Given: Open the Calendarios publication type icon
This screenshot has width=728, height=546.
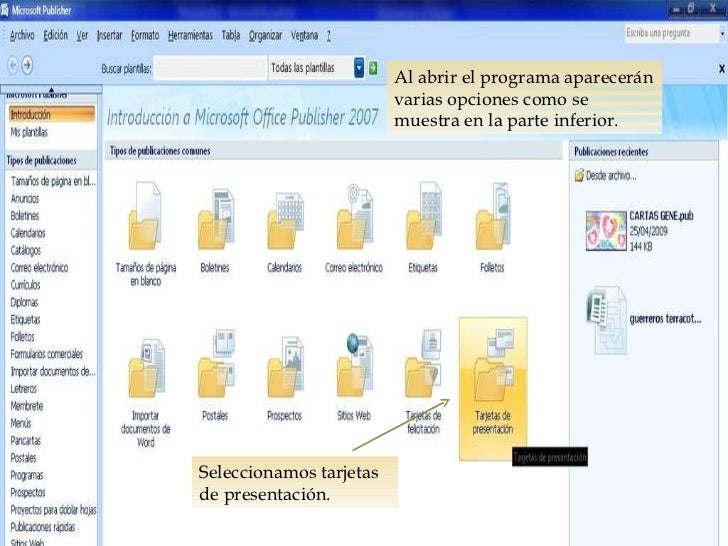Looking at the screenshot, I should (x=285, y=221).
